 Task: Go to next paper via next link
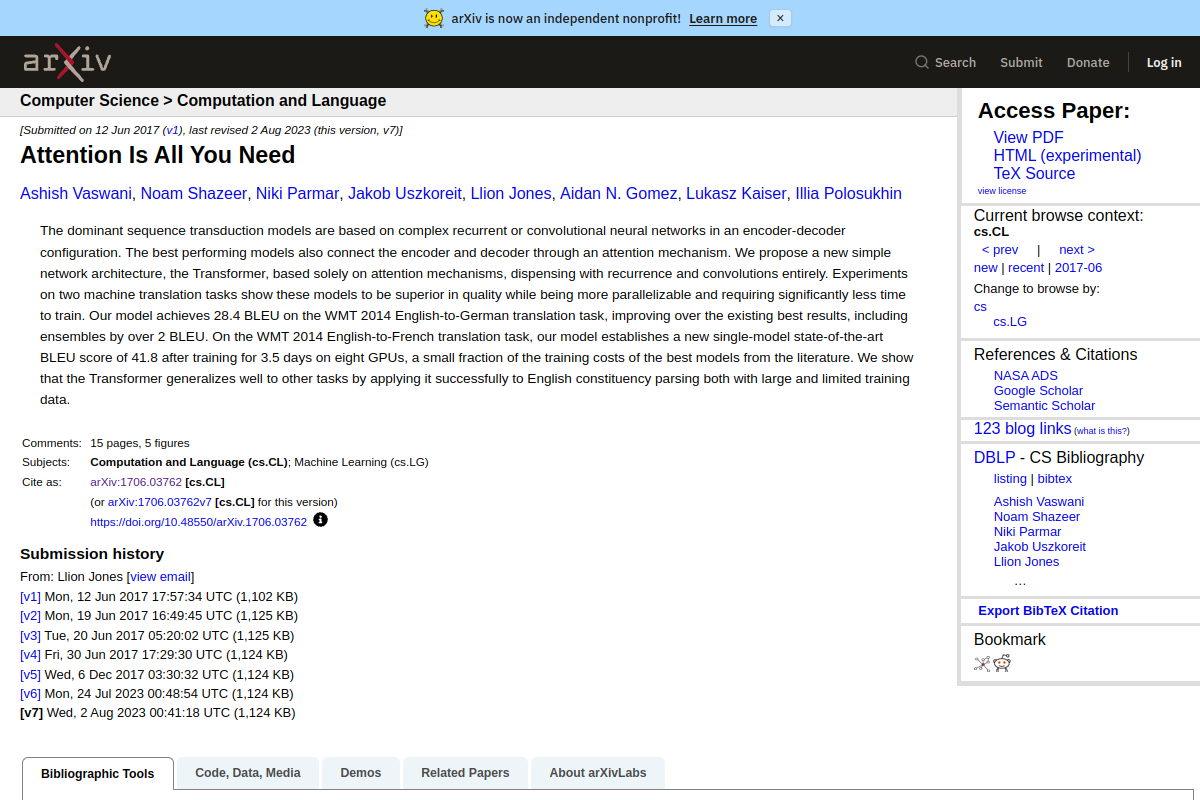pyautogui.click(x=1077, y=249)
